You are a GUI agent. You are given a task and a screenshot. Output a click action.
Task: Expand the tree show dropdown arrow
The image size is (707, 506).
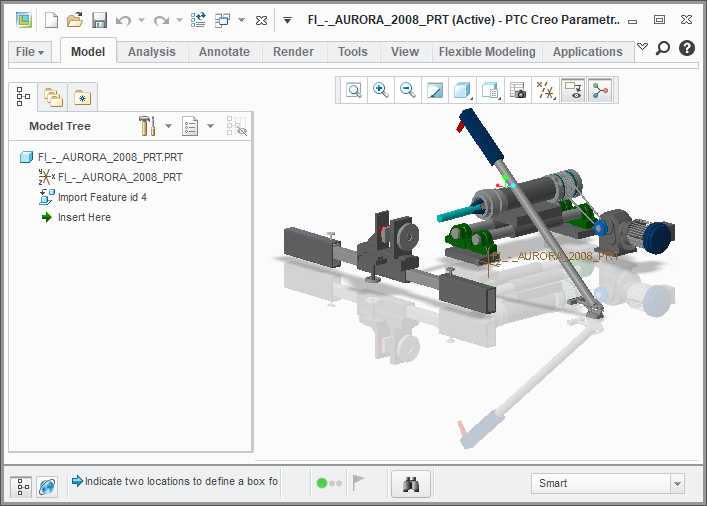[x=210, y=126]
